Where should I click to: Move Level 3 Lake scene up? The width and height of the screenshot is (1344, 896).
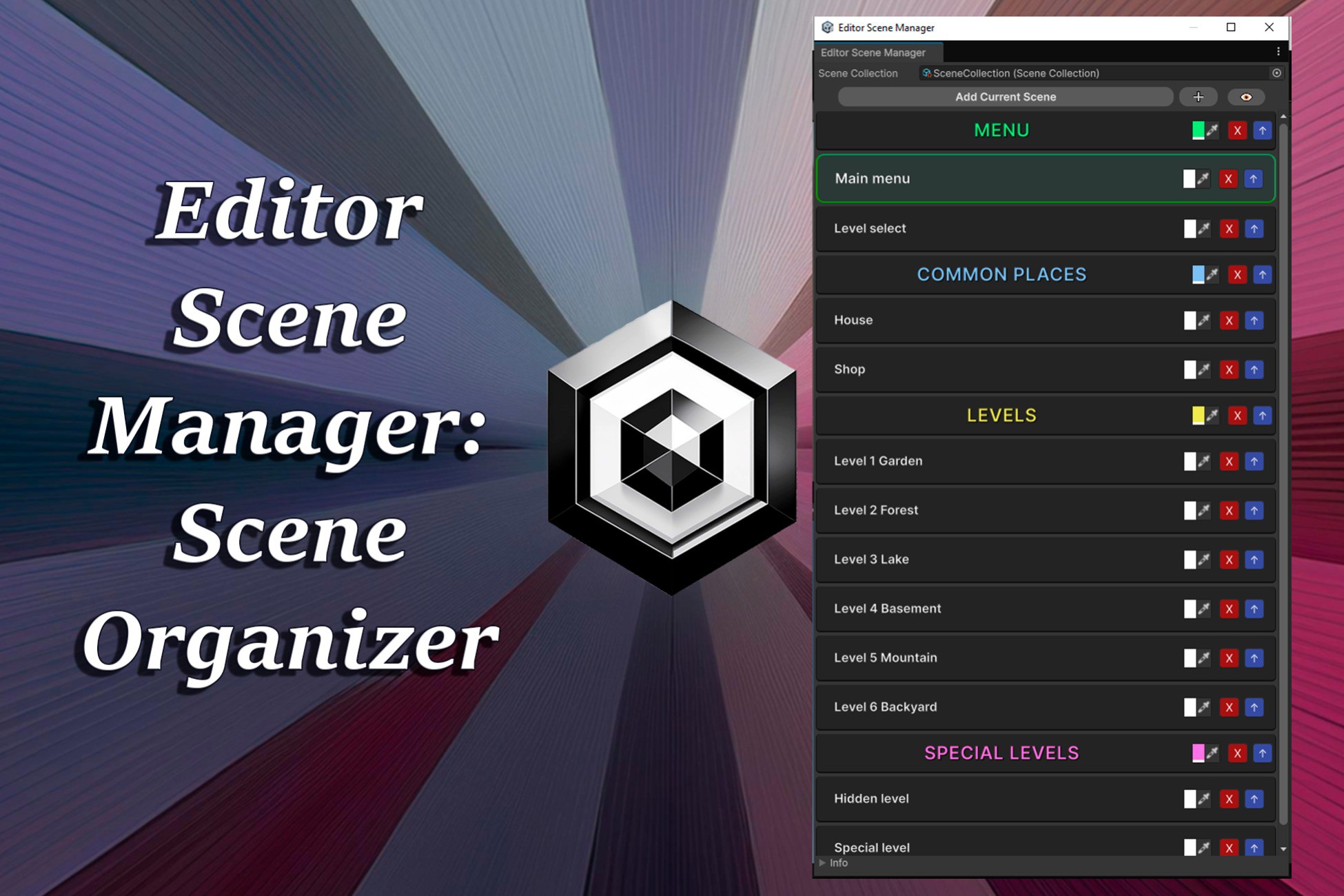click(1254, 560)
